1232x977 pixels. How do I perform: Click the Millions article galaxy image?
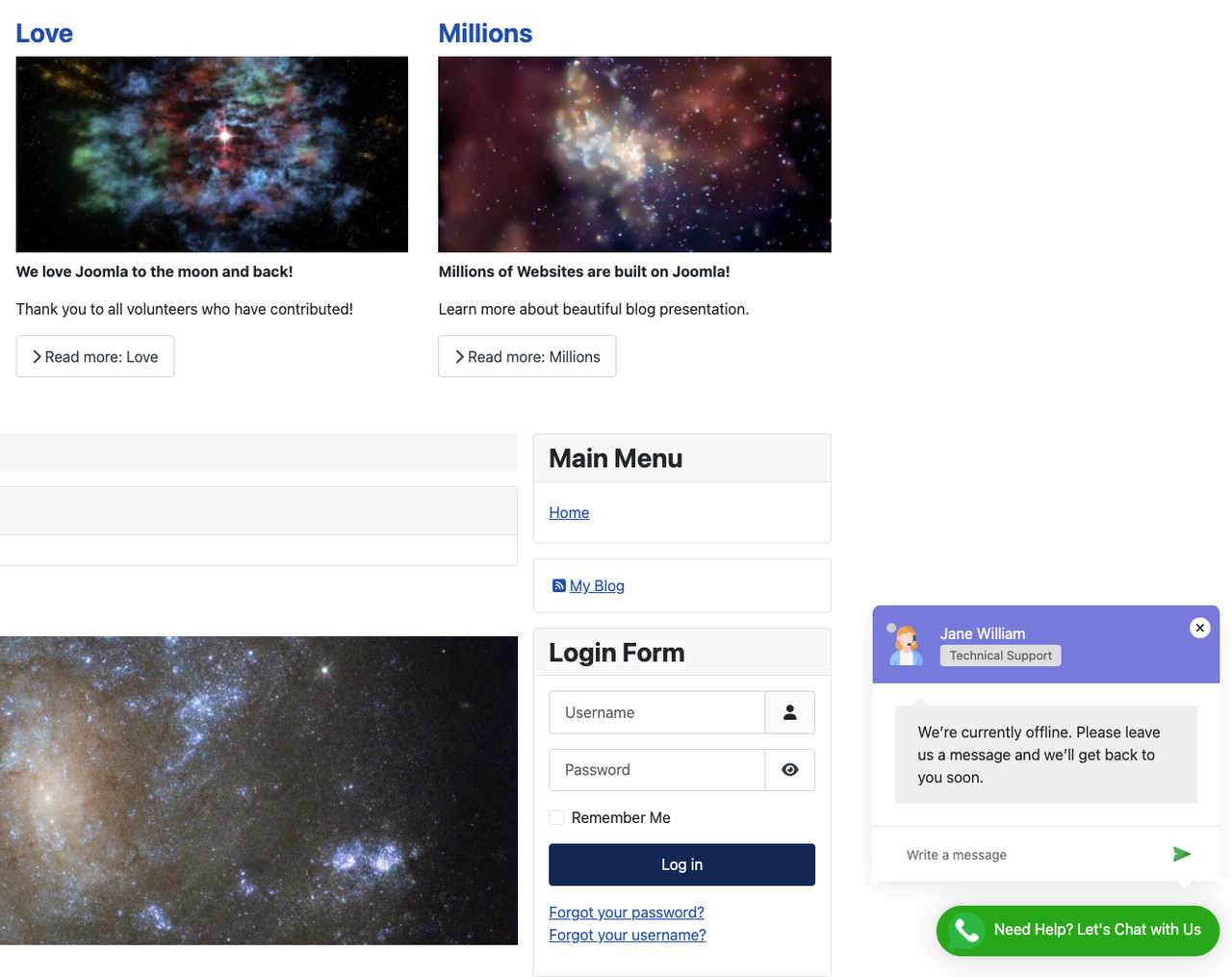[x=634, y=154]
